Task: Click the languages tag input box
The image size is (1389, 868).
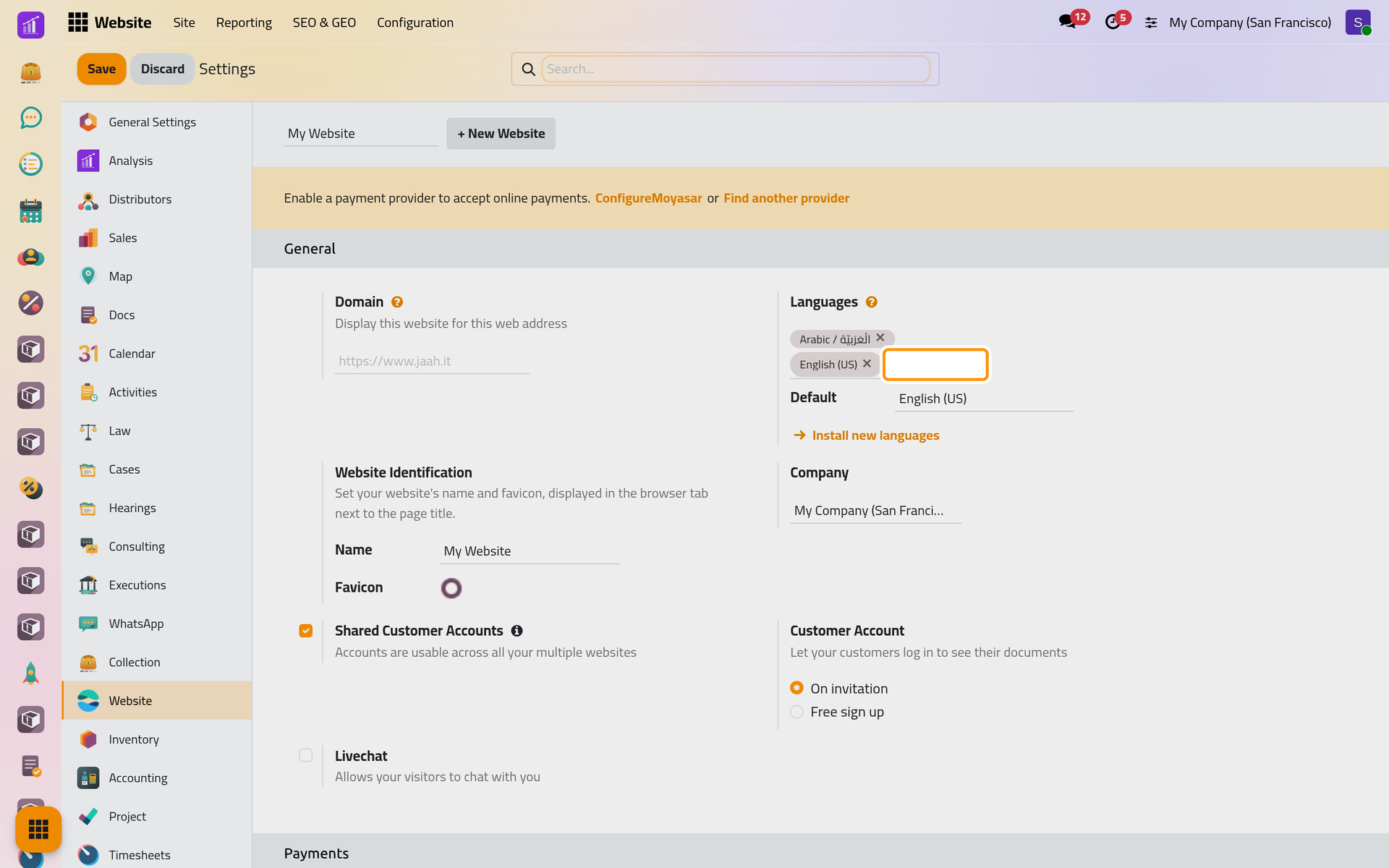Action: (935, 365)
